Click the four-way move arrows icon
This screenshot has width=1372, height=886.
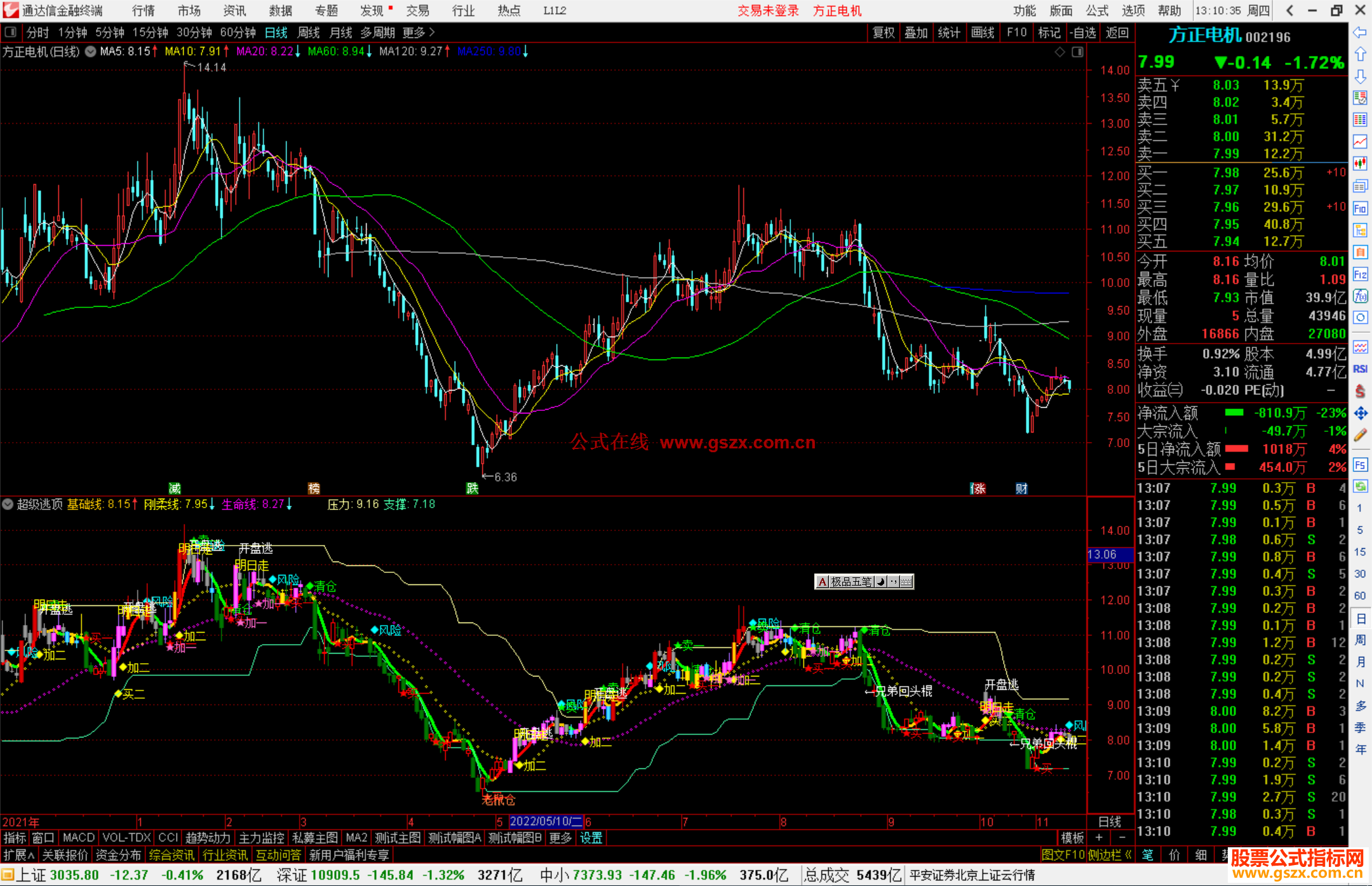[x=1360, y=413]
